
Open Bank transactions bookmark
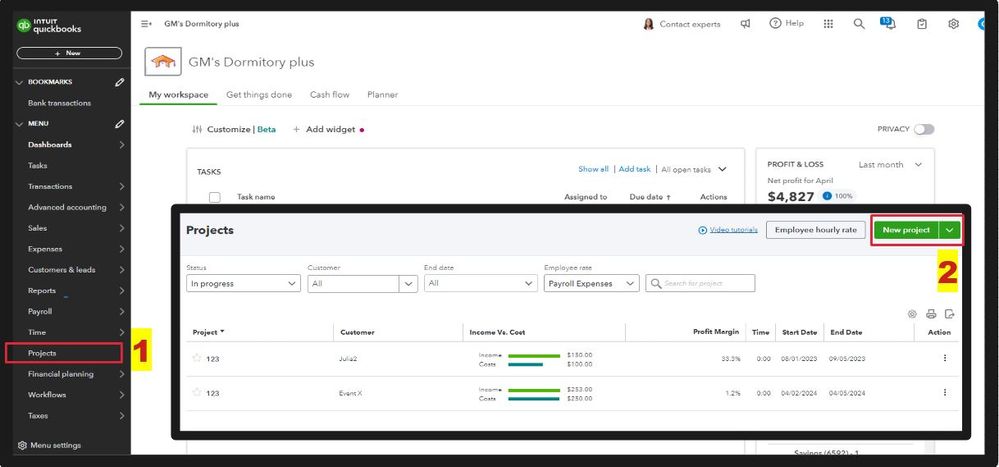point(59,103)
